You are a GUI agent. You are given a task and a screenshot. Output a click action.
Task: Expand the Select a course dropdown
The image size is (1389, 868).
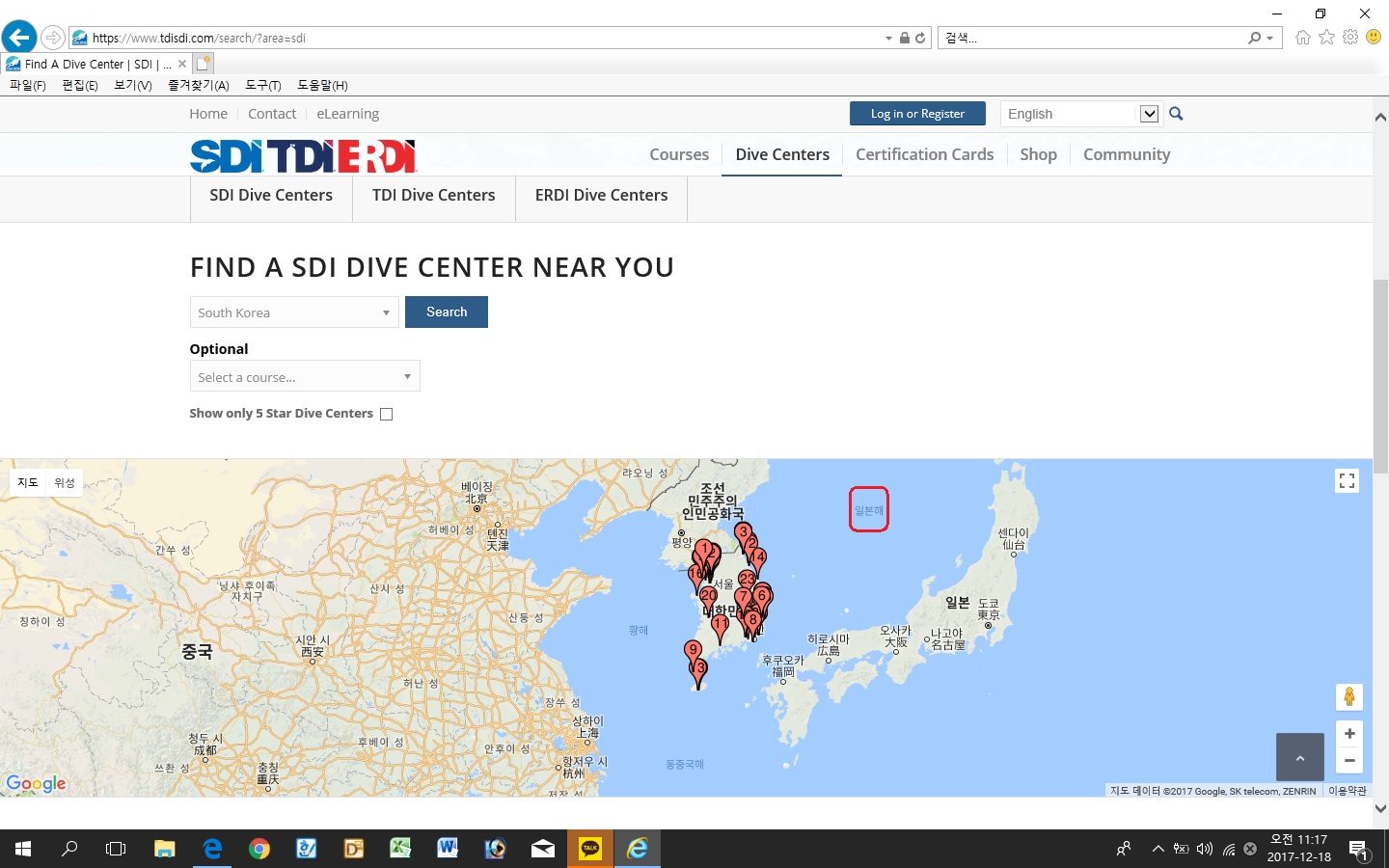coord(305,377)
